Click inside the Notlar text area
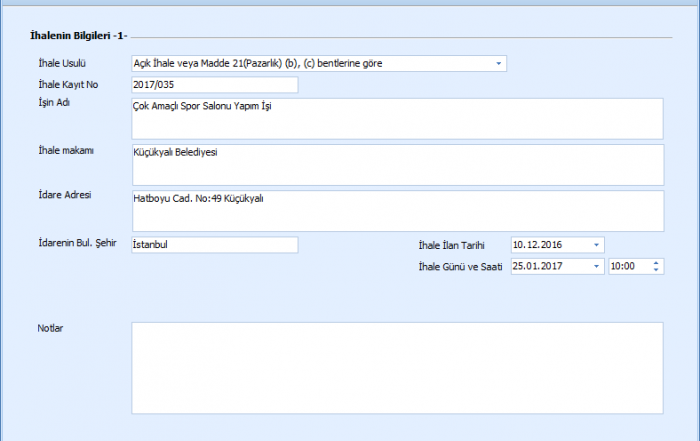Screen dimensions: 700x441 coord(396,367)
